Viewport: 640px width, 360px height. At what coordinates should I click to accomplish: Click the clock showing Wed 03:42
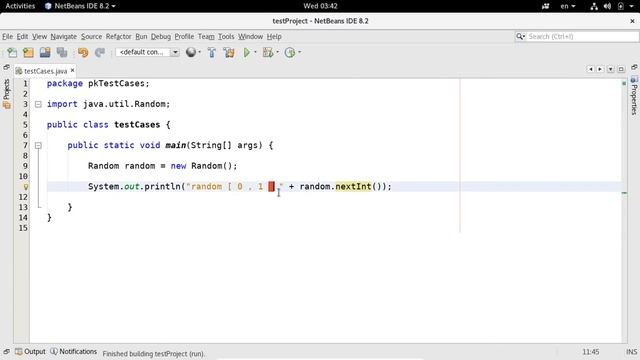[320, 6]
